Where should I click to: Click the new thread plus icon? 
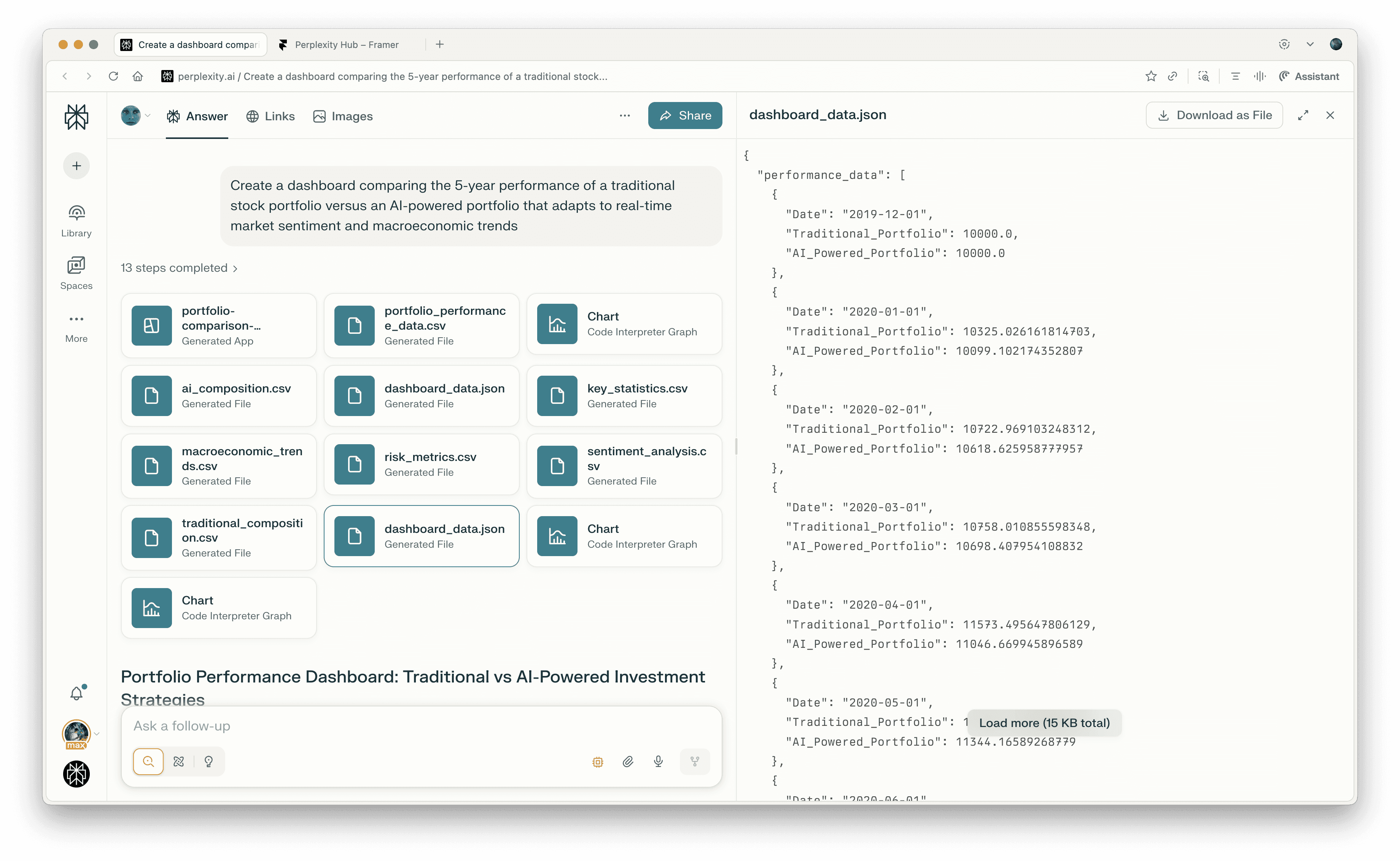coord(76,166)
